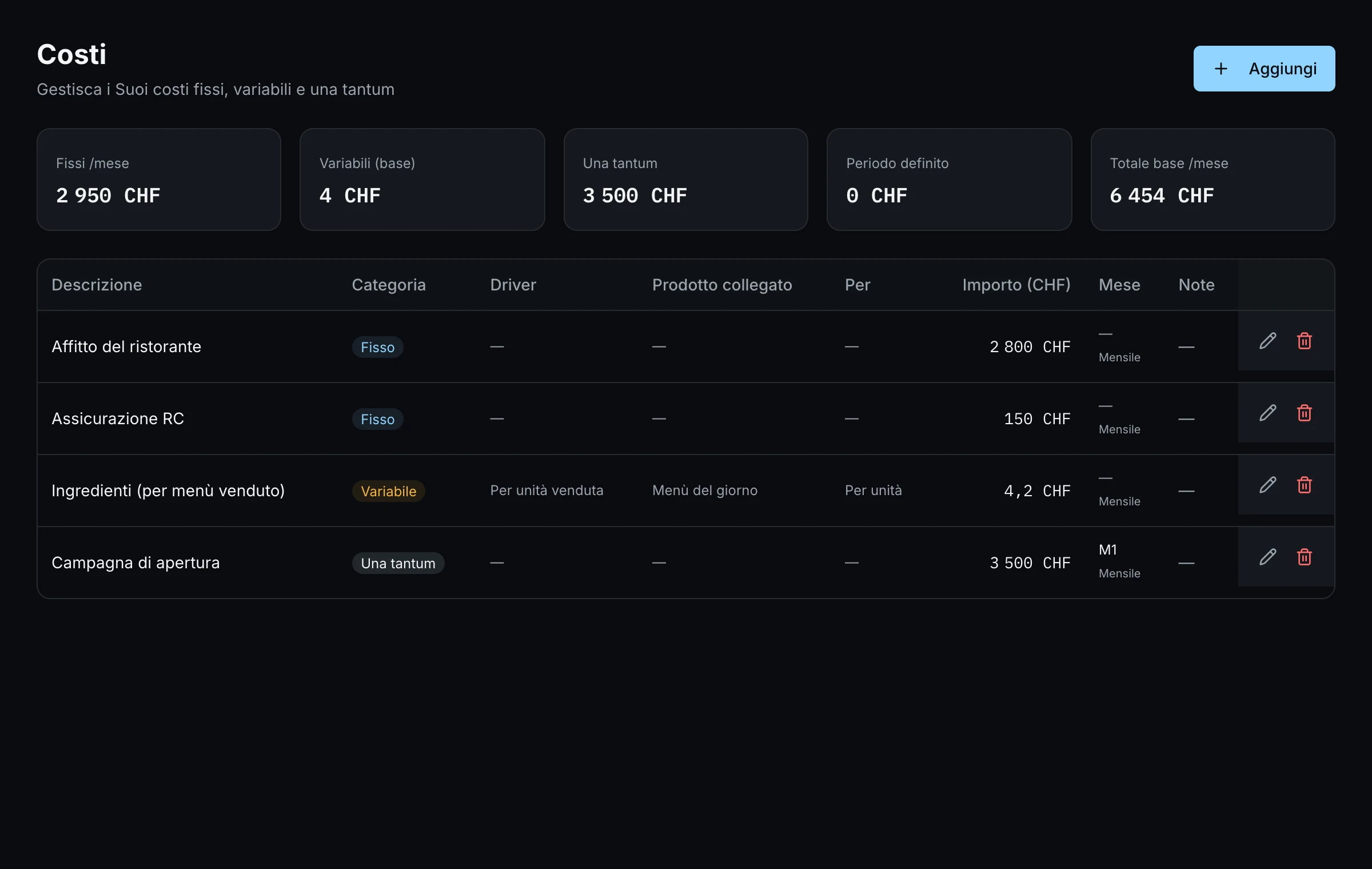Click the Mese column header
This screenshot has height=869, width=1372.
pyautogui.click(x=1119, y=285)
